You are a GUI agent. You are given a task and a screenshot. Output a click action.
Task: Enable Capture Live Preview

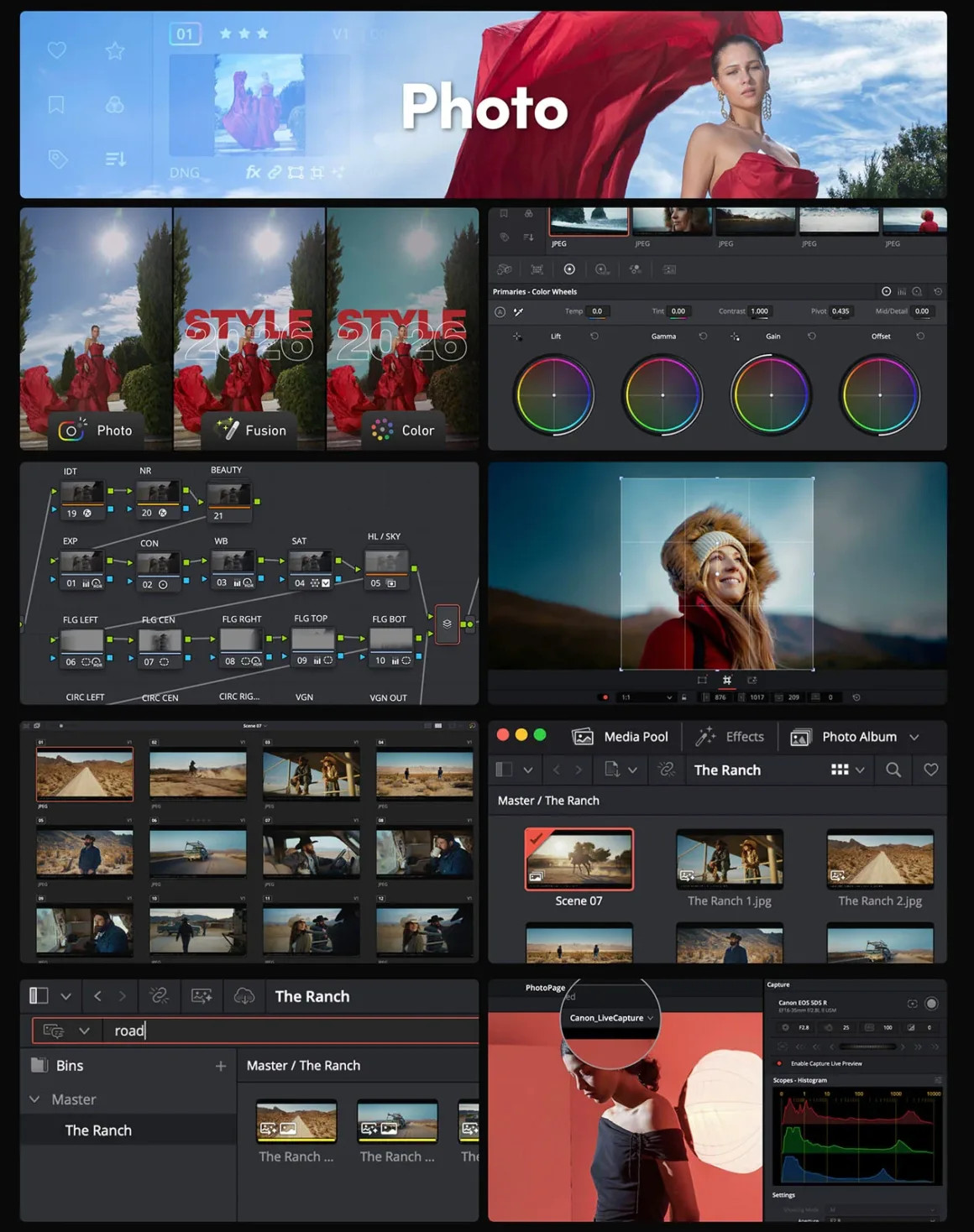point(779,1063)
